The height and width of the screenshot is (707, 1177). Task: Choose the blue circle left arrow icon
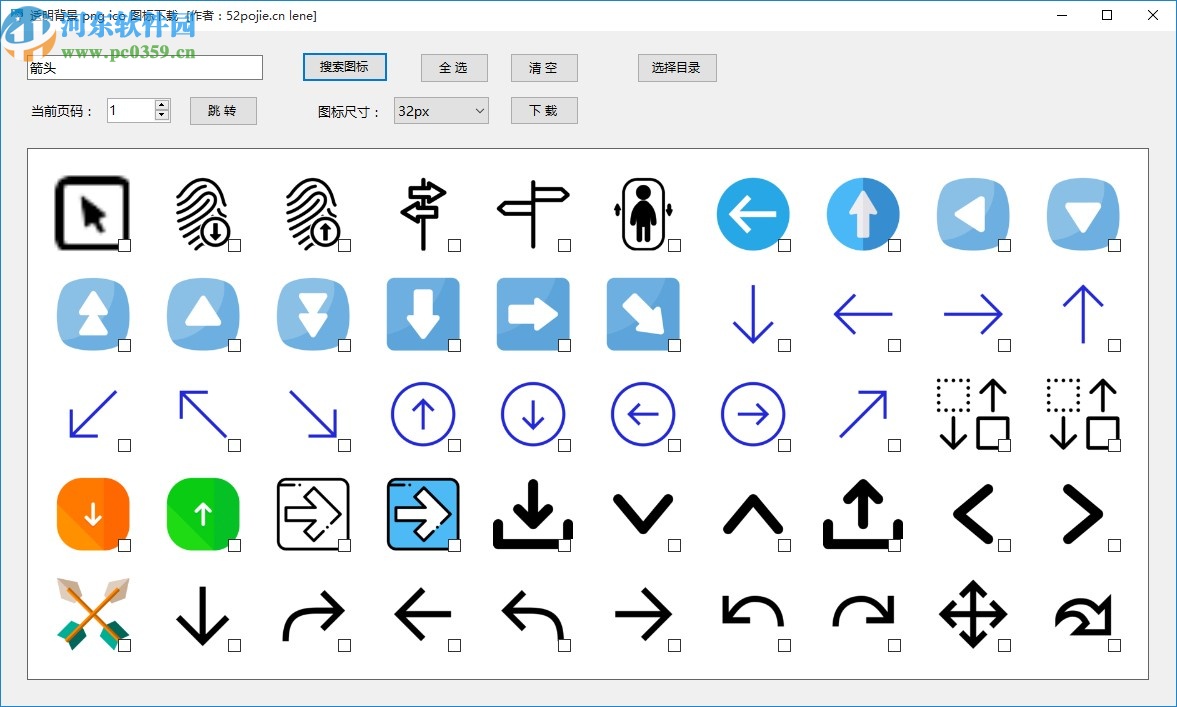coord(753,213)
